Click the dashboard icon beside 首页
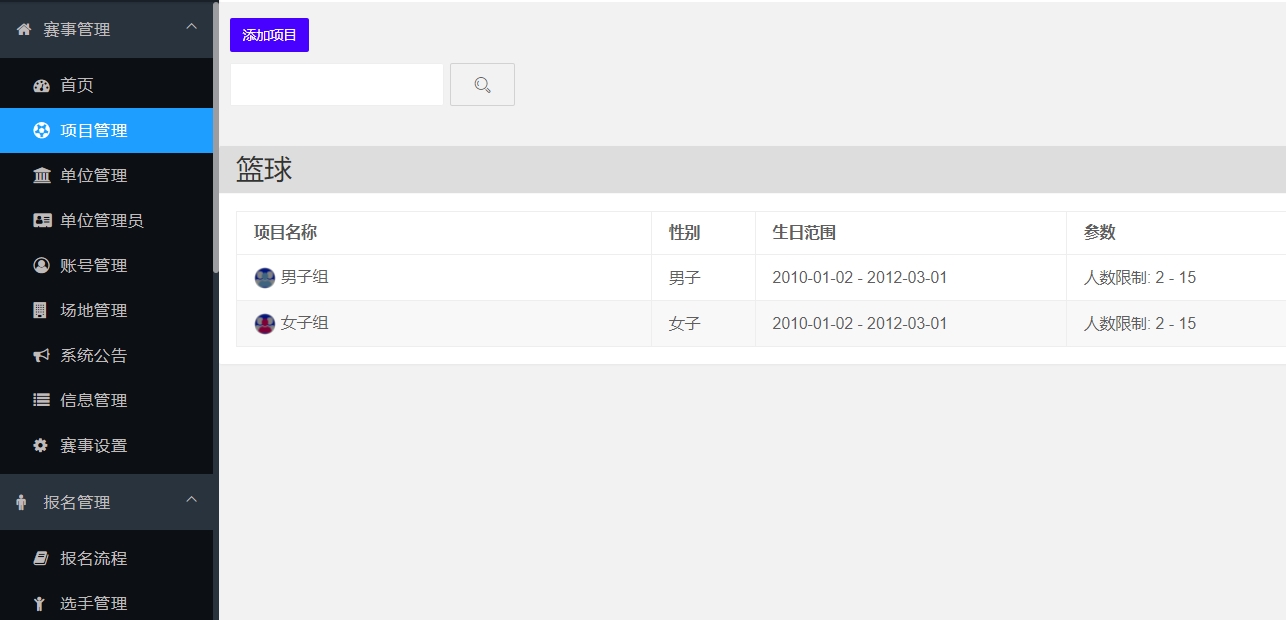Screen dimensions: 1286x620 click(x=41, y=86)
